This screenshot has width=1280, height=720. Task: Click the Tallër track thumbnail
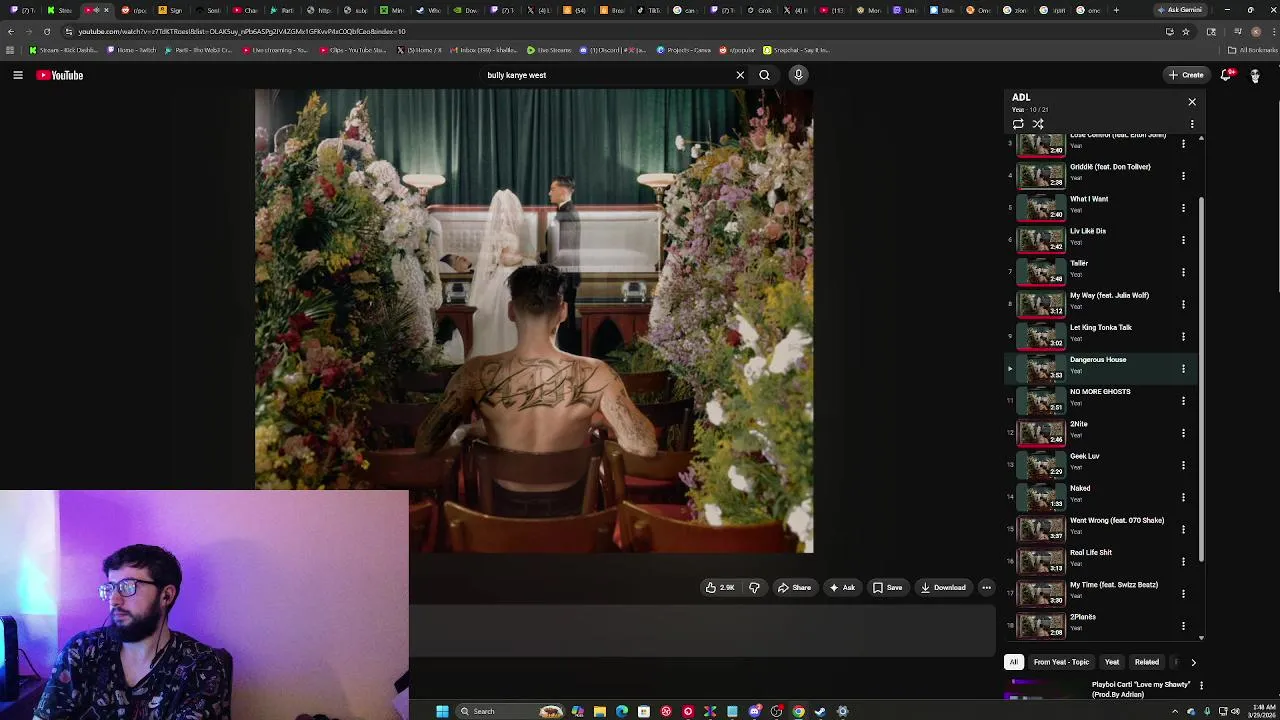pyautogui.click(x=1041, y=272)
